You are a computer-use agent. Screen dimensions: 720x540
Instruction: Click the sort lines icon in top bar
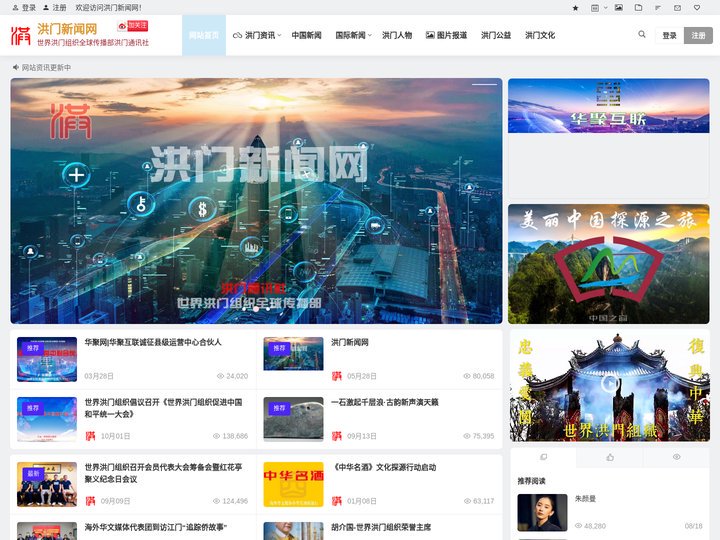pyautogui.click(x=658, y=8)
